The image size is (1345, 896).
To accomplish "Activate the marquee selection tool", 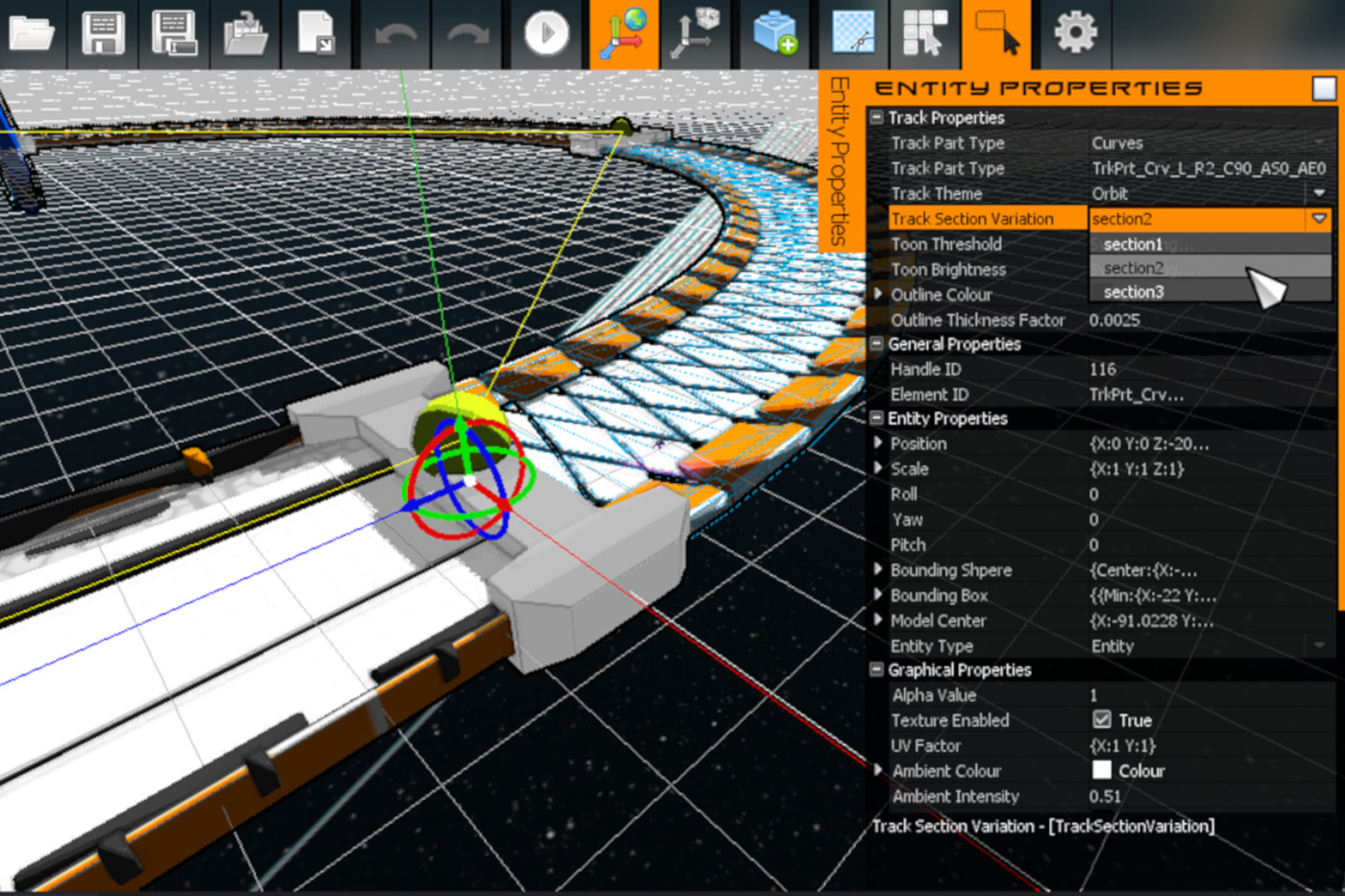I will click(999, 34).
